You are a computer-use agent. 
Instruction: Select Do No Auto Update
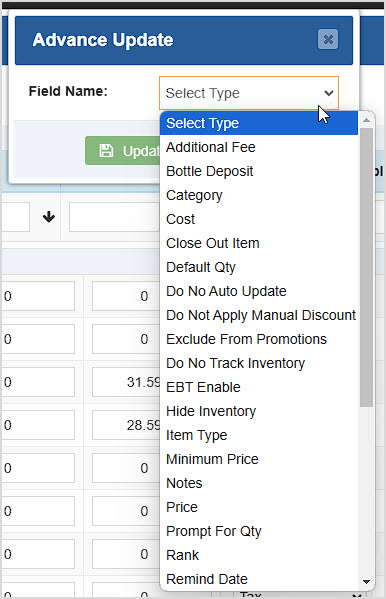click(x=259, y=291)
